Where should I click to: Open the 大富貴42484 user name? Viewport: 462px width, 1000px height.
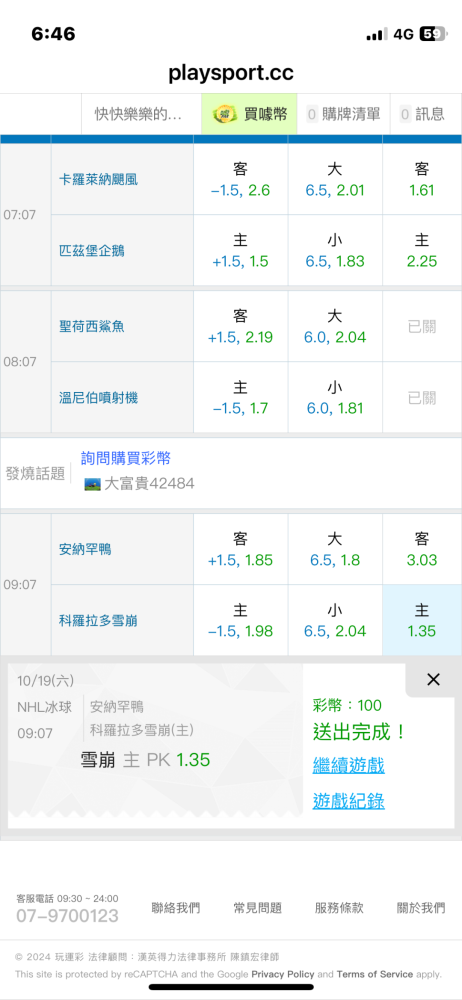[149, 484]
